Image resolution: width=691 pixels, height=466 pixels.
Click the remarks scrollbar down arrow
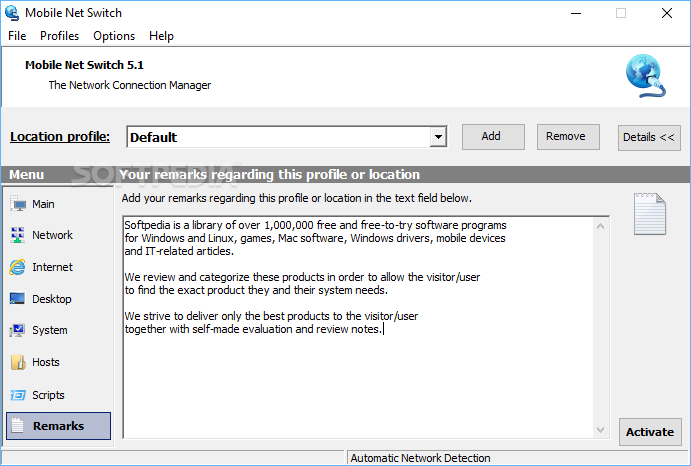point(600,429)
